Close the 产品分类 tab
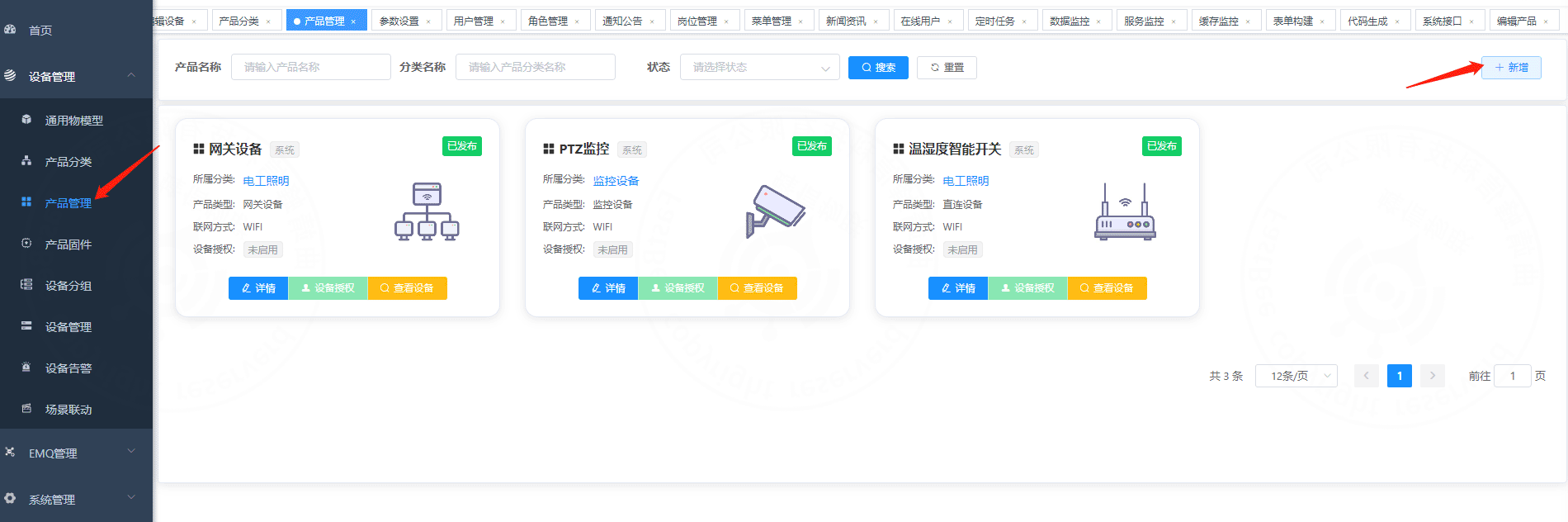This screenshot has width=1568, height=522. point(268,21)
